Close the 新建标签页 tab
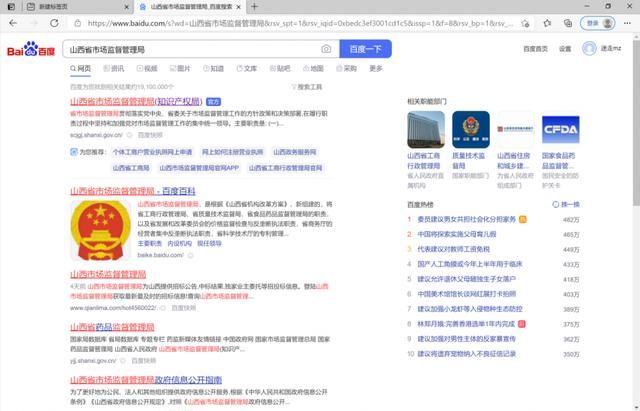The image size is (640, 411). pyautogui.click(x=127, y=7)
